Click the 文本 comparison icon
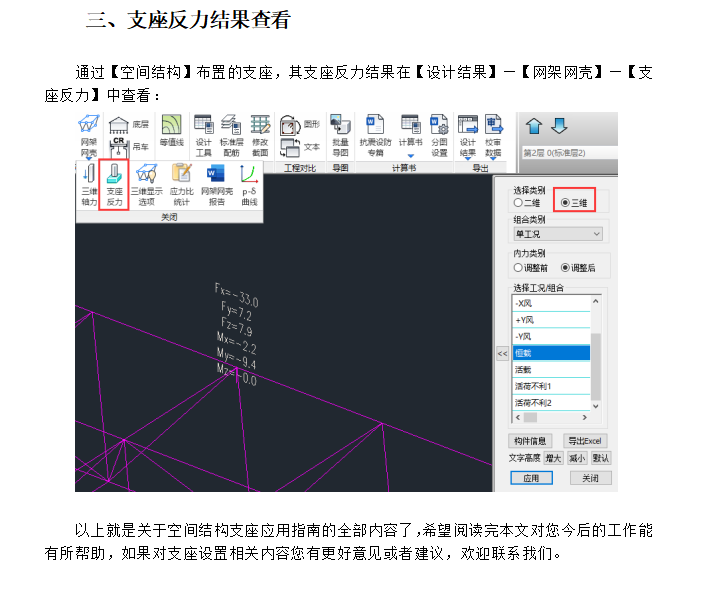 point(290,148)
